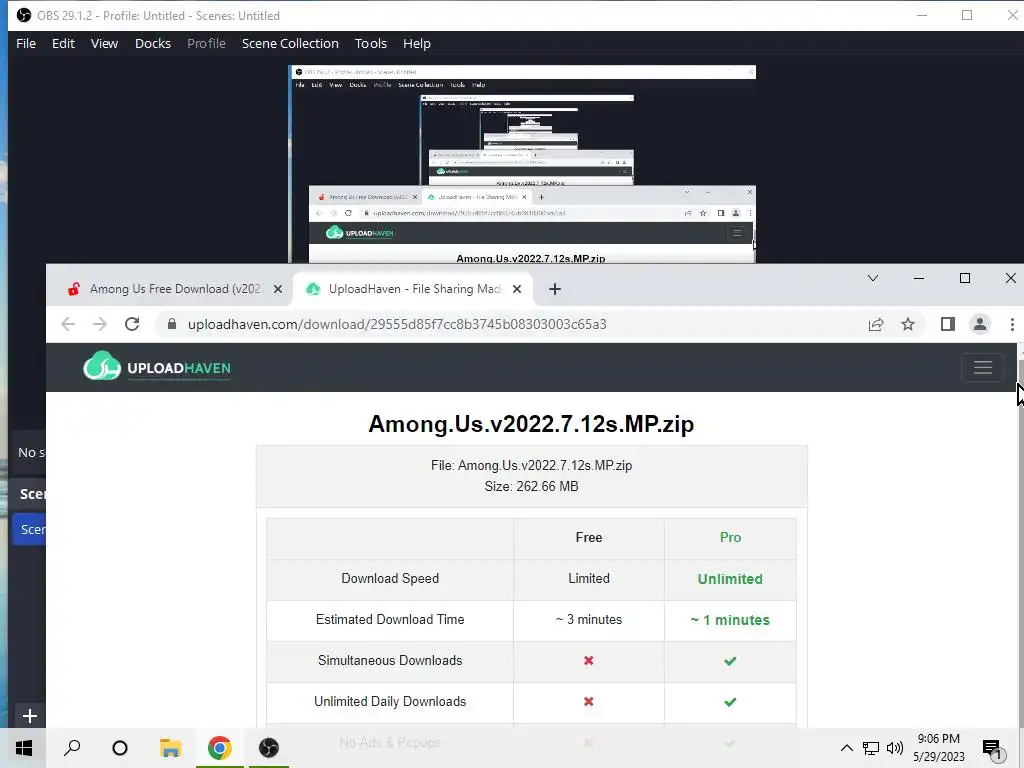This screenshot has width=1024, height=768.
Task: Open the taskbar clock showing 9:06 PM
Action: 939,748
